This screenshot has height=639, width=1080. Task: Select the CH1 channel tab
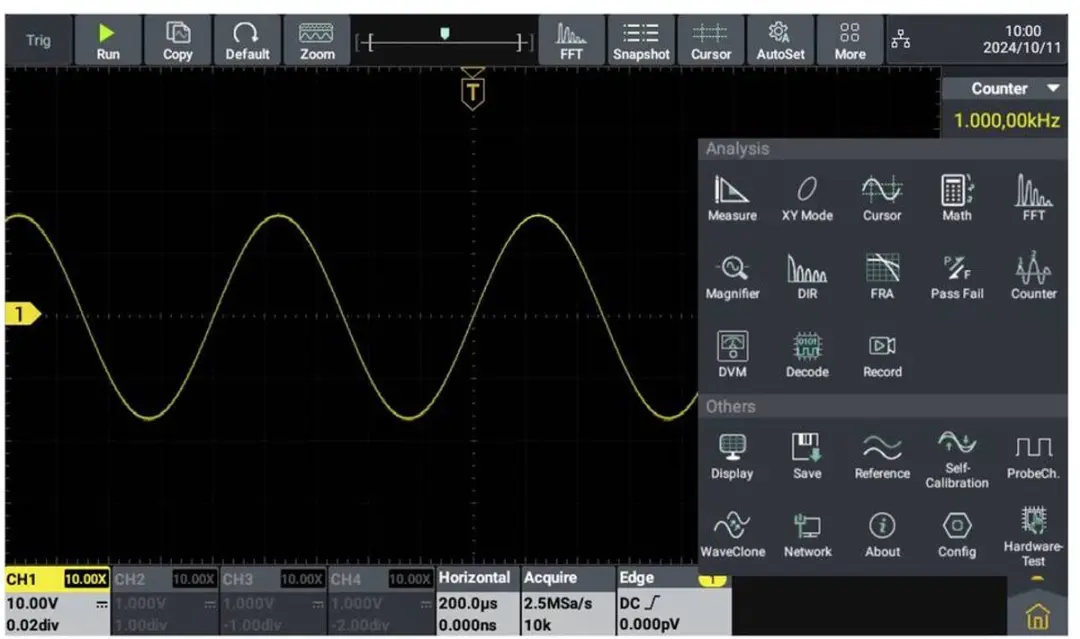(x=57, y=601)
